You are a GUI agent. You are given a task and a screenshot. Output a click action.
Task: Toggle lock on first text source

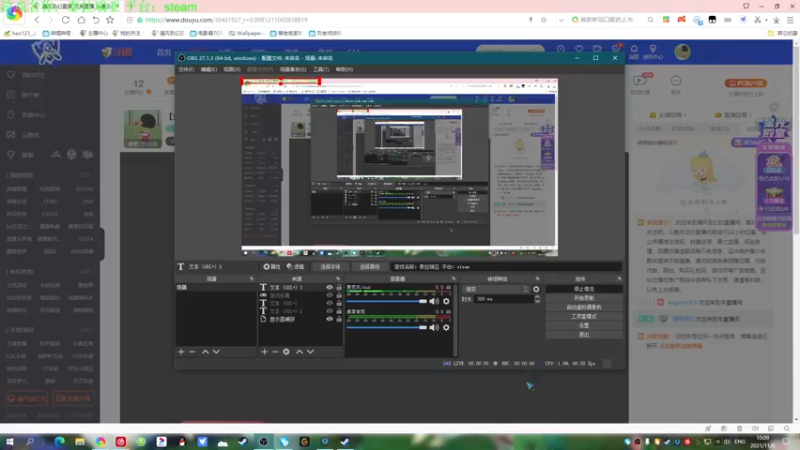(339, 287)
